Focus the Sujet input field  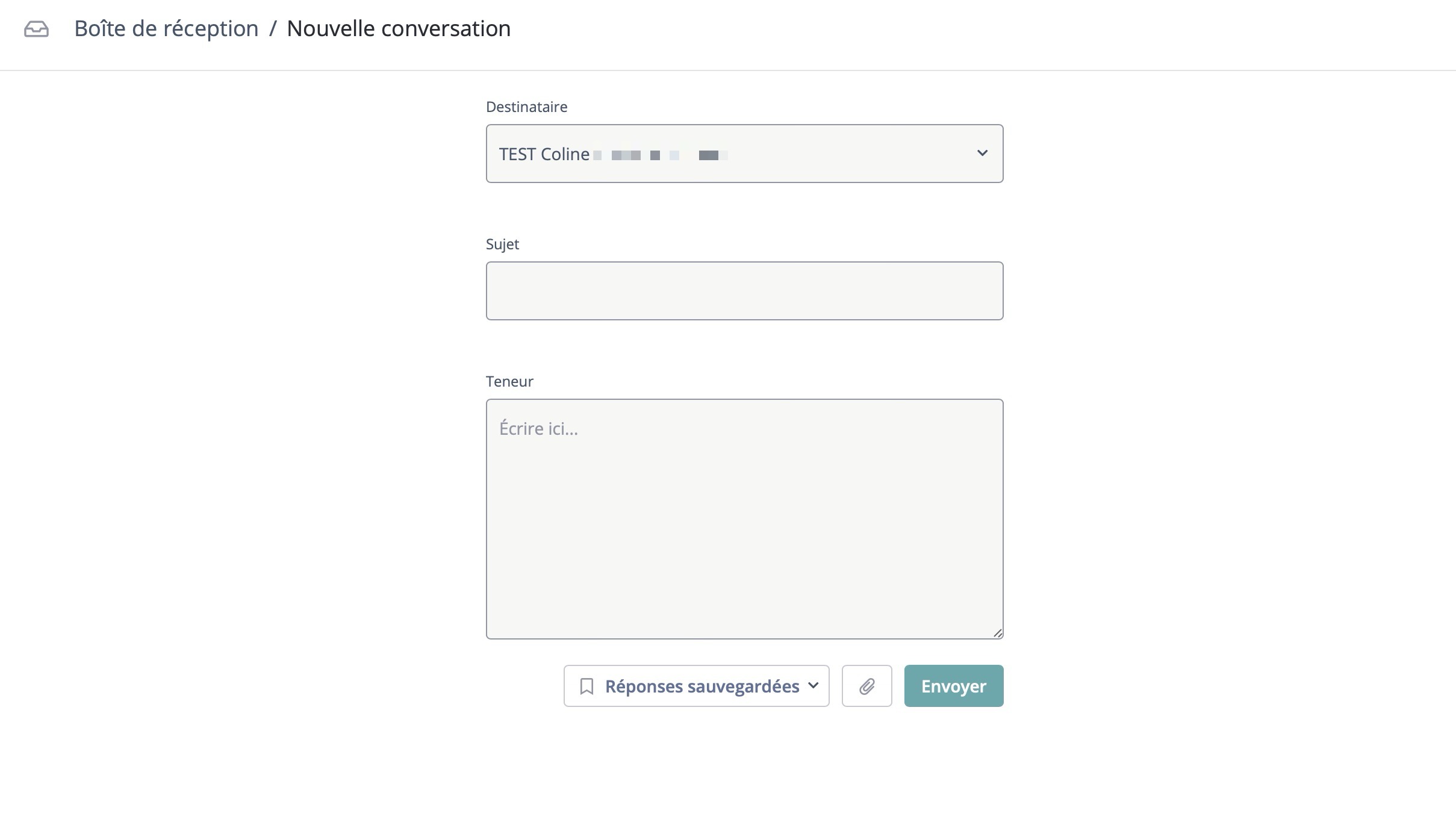[x=744, y=291]
